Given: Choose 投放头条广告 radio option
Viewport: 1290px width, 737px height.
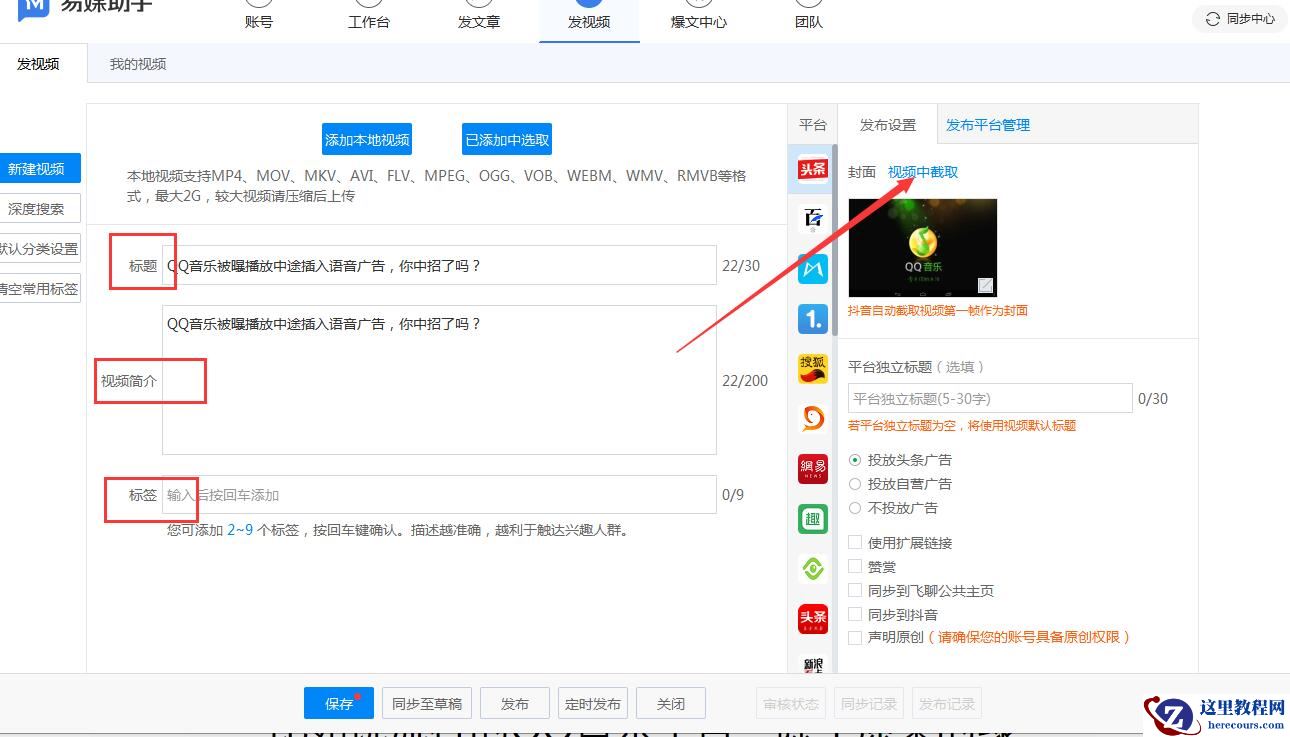Looking at the screenshot, I should [x=854, y=460].
